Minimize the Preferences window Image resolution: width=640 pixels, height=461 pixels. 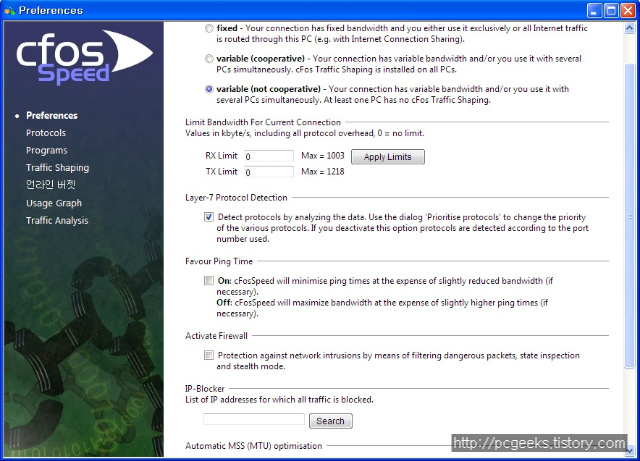594,11
